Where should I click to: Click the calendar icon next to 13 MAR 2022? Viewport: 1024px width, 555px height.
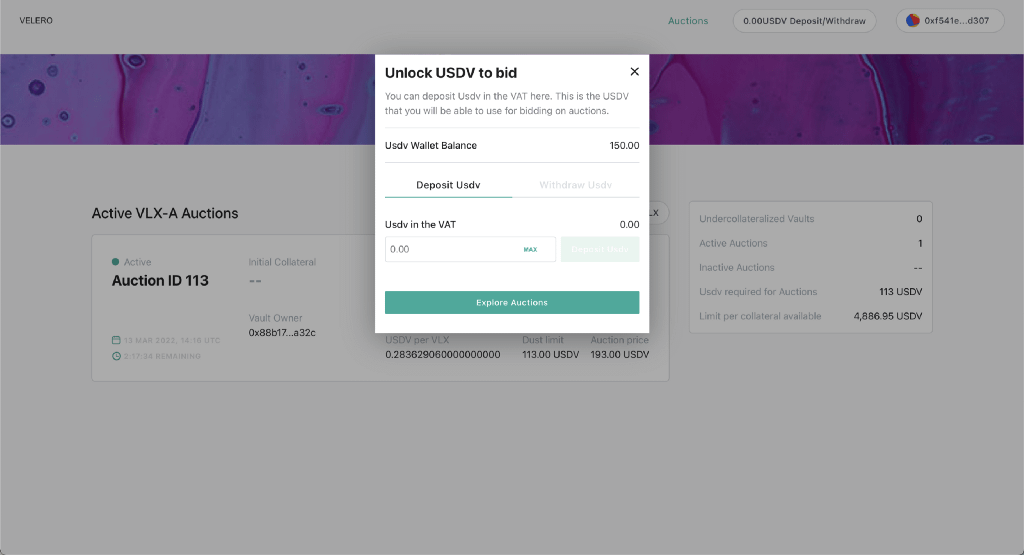(x=116, y=340)
